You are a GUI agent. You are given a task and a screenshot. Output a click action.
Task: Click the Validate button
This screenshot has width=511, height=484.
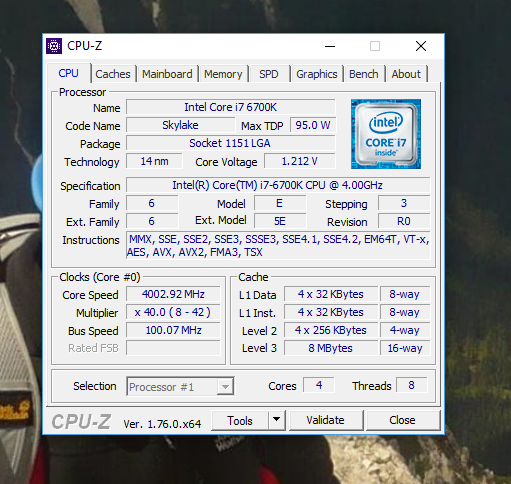click(x=326, y=420)
